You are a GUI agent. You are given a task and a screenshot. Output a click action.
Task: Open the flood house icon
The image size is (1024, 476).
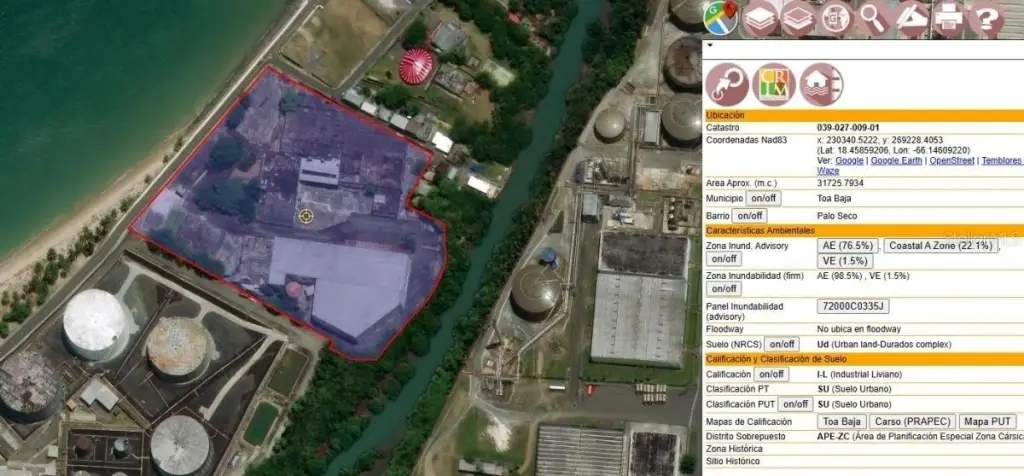point(822,84)
